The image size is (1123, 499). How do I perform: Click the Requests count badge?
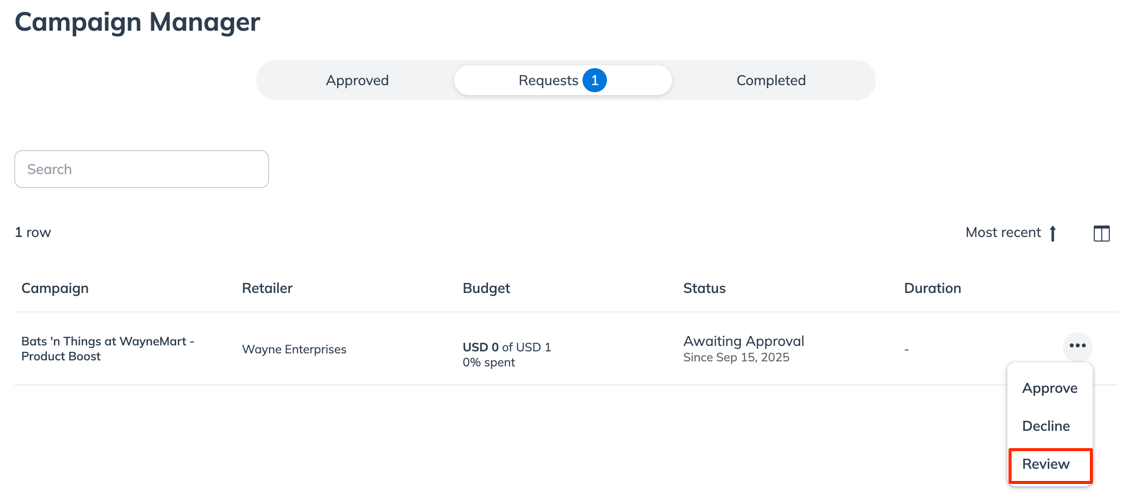click(x=594, y=81)
